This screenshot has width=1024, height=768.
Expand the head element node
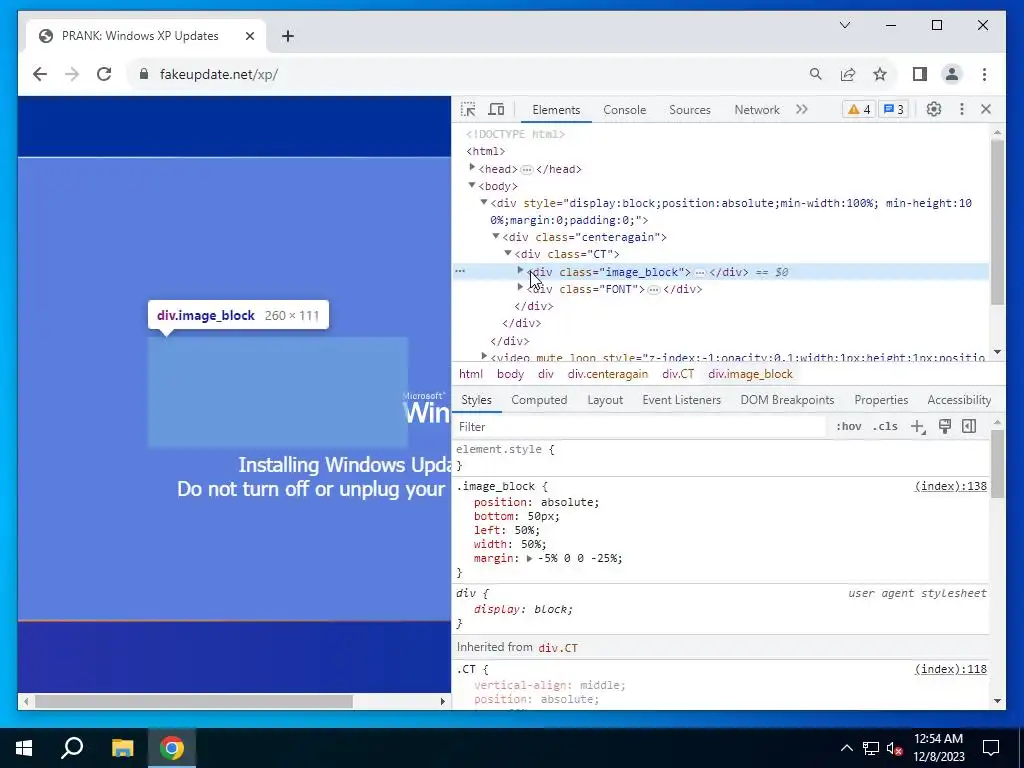click(472, 168)
